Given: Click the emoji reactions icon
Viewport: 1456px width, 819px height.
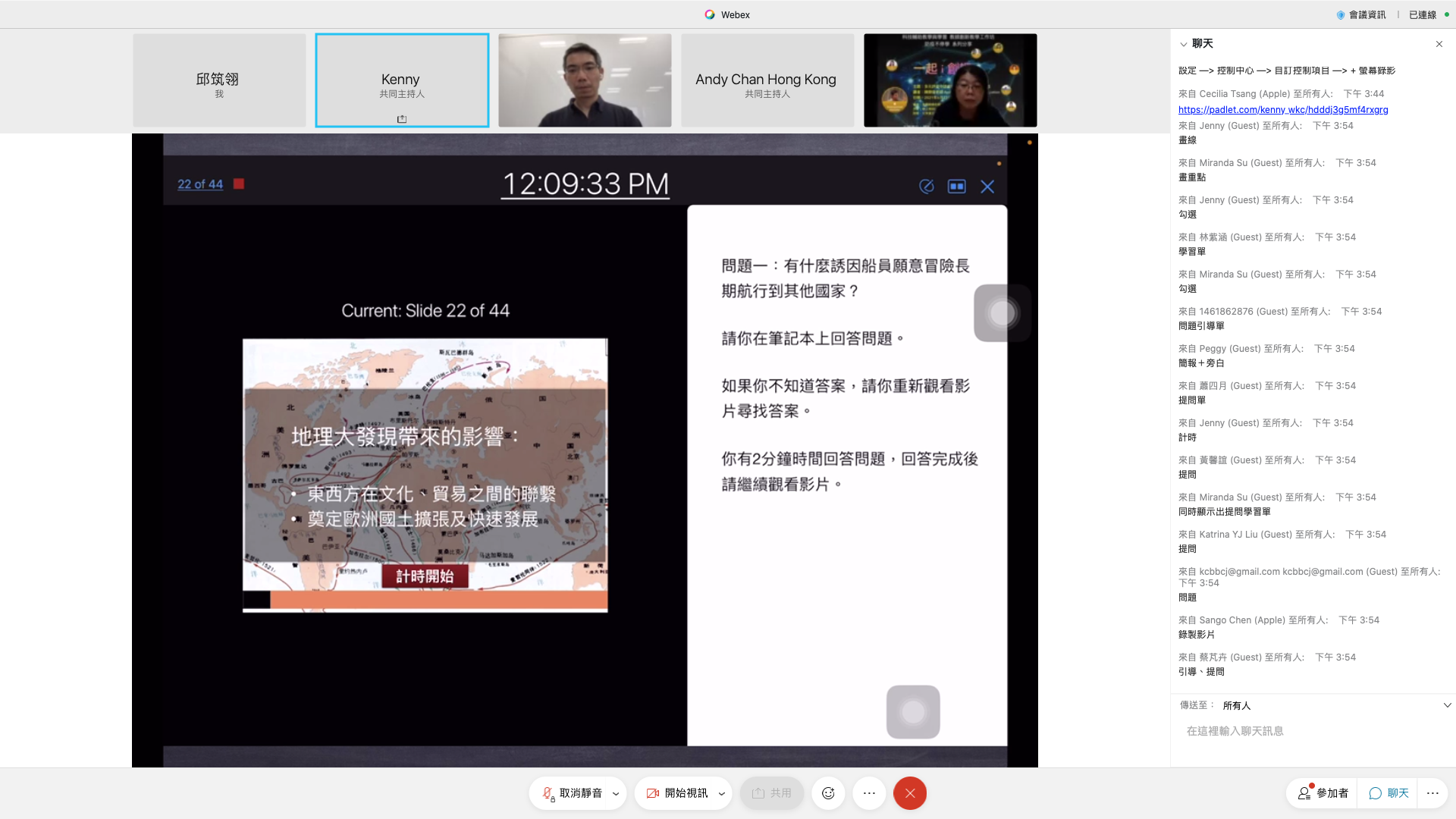Looking at the screenshot, I should coord(828,793).
